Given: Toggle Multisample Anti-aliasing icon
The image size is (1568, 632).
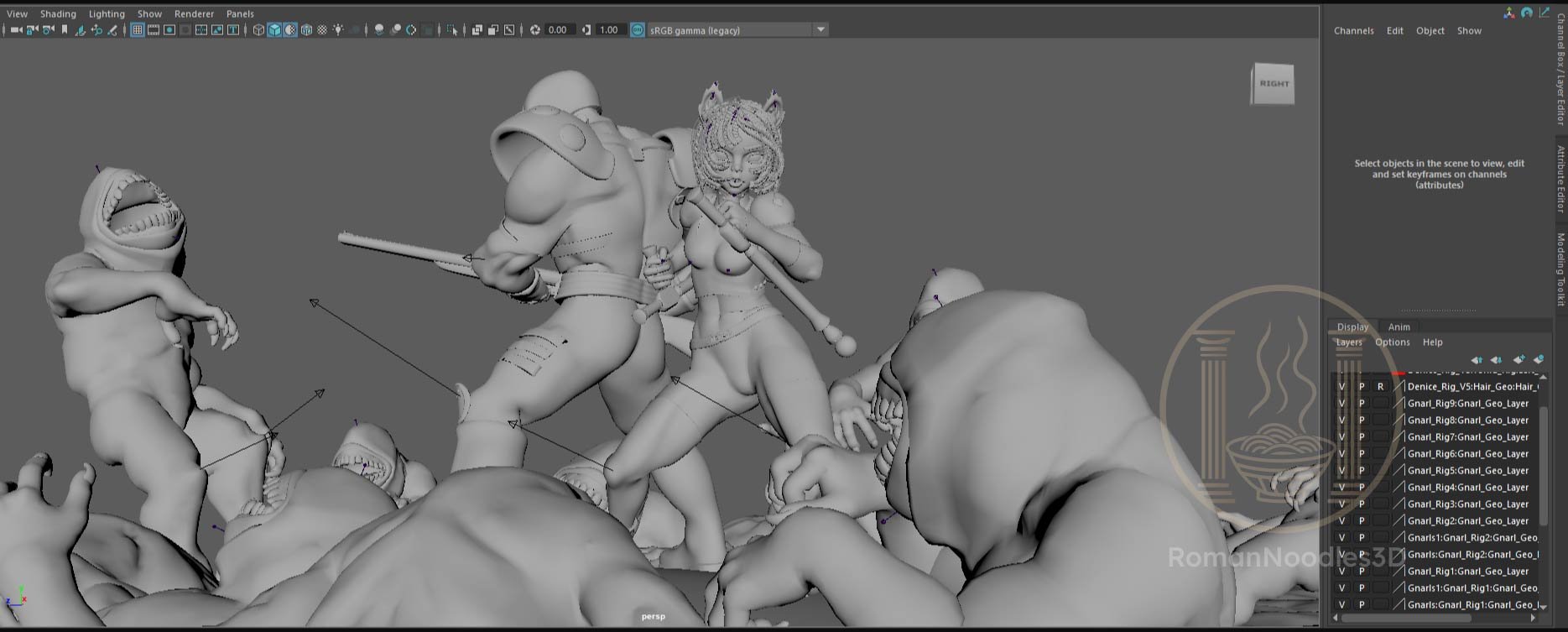Looking at the screenshot, I should pyautogui.click(x=411, y=29).
